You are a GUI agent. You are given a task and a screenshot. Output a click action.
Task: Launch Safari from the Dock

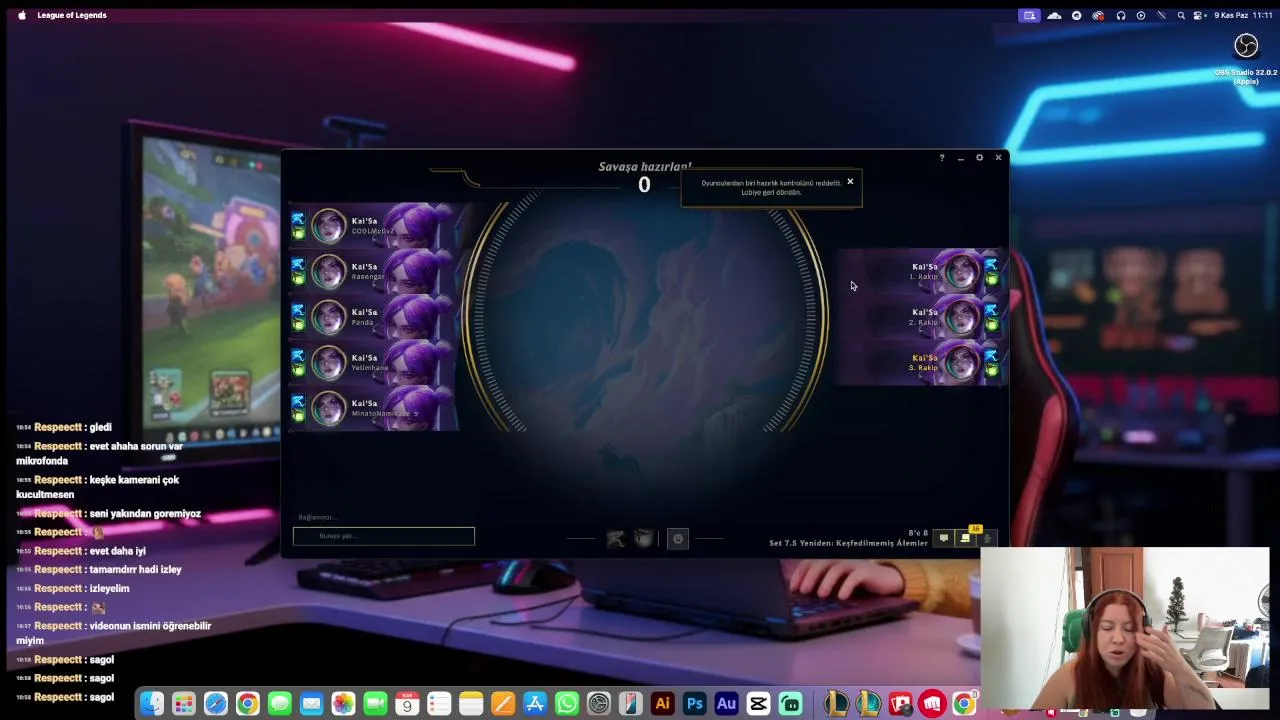(x=215, y=704)
